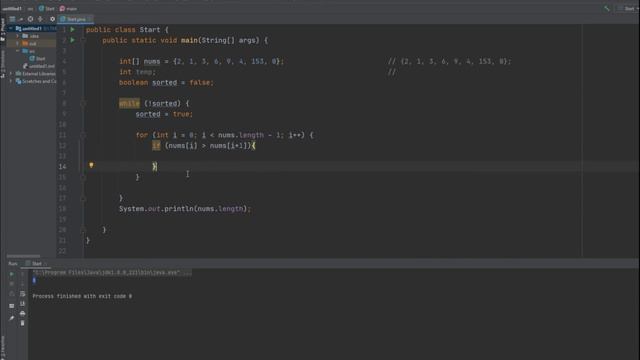The height and width of the screenshot is (360, 640).
Task: Click the expand/collapse all icon in Project toolbar
Action: click(40, 19)
